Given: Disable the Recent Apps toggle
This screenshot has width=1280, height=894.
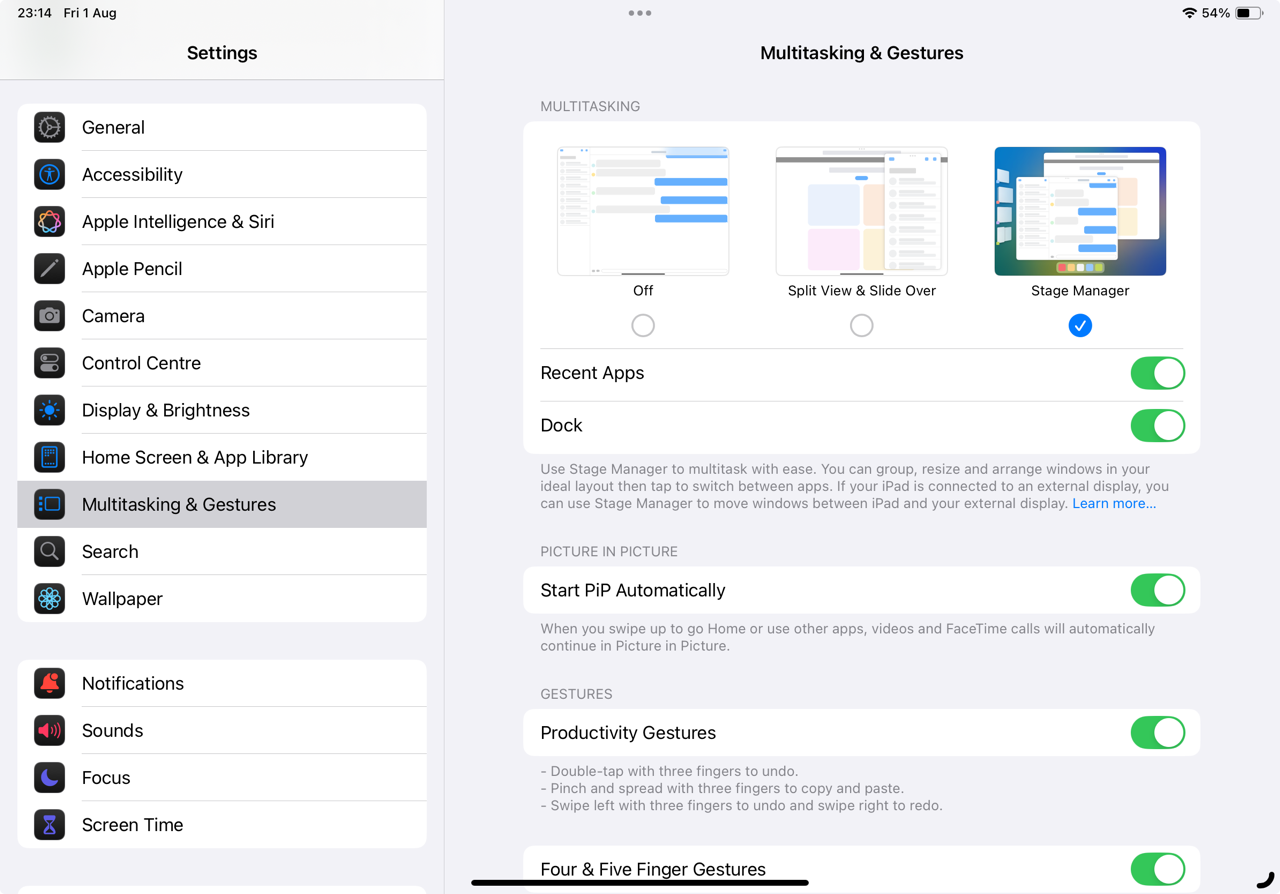Looking at the screenshot, I should [x=1157, y=373].
